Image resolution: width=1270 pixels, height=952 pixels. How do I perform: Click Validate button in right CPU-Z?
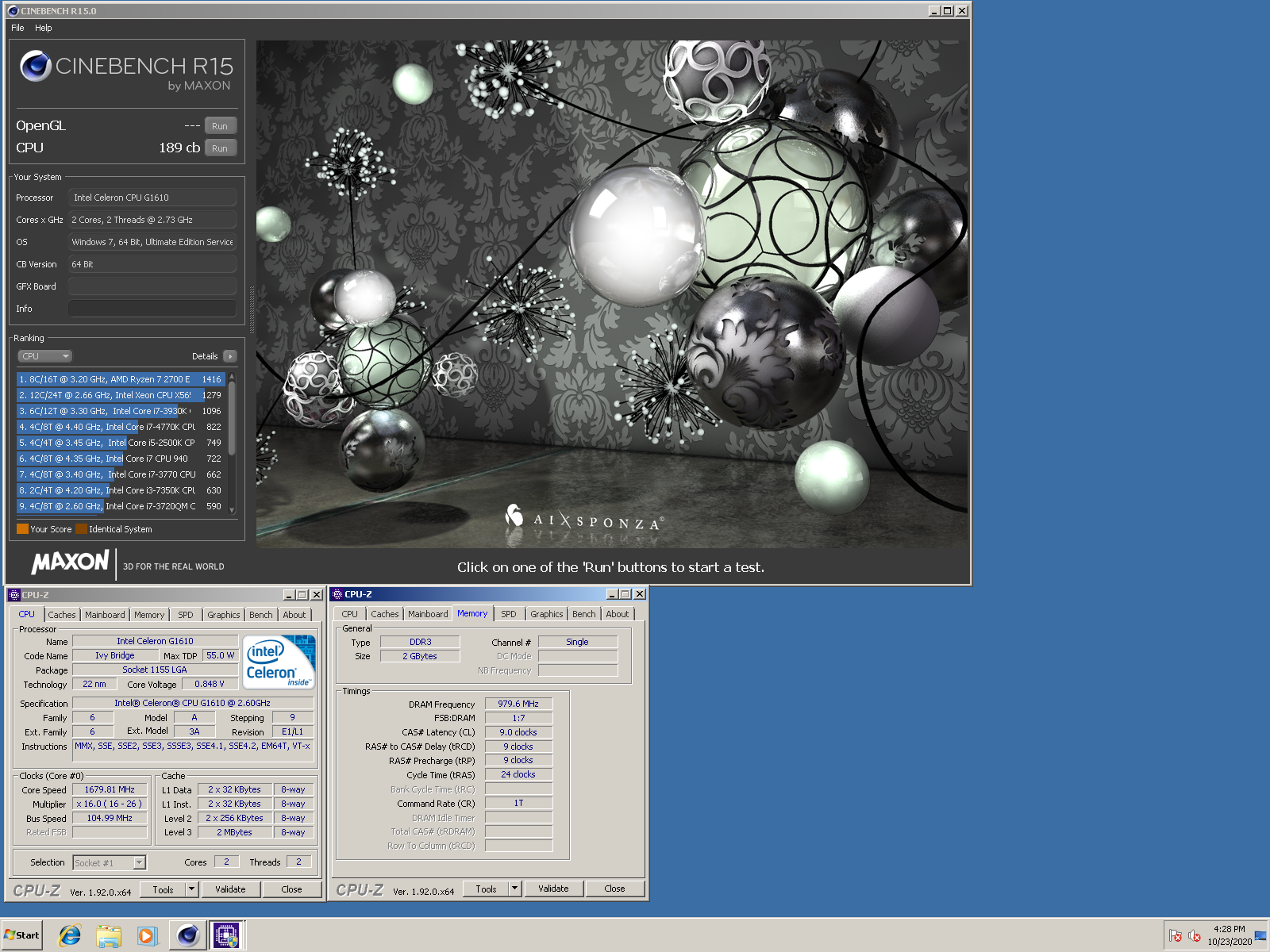point(553,889)
